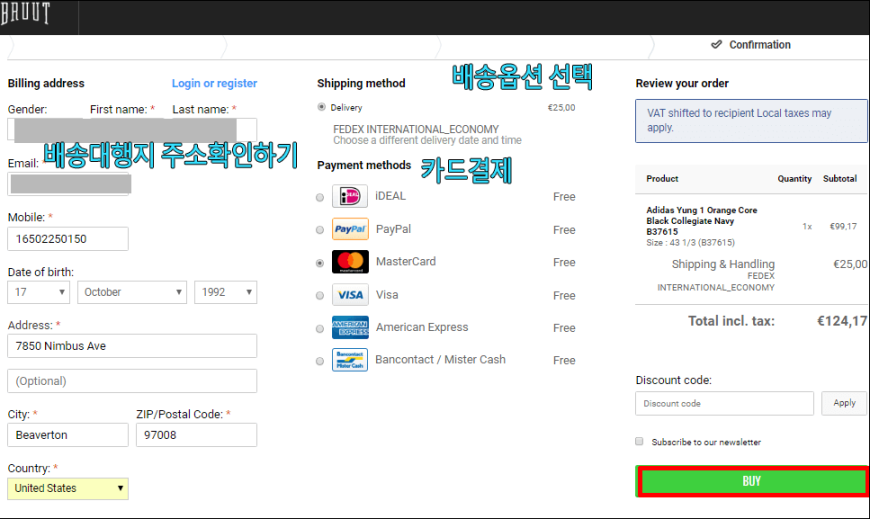Click the PayPal payment logo
The image size is (870, 519).
(x=350, y=229)
